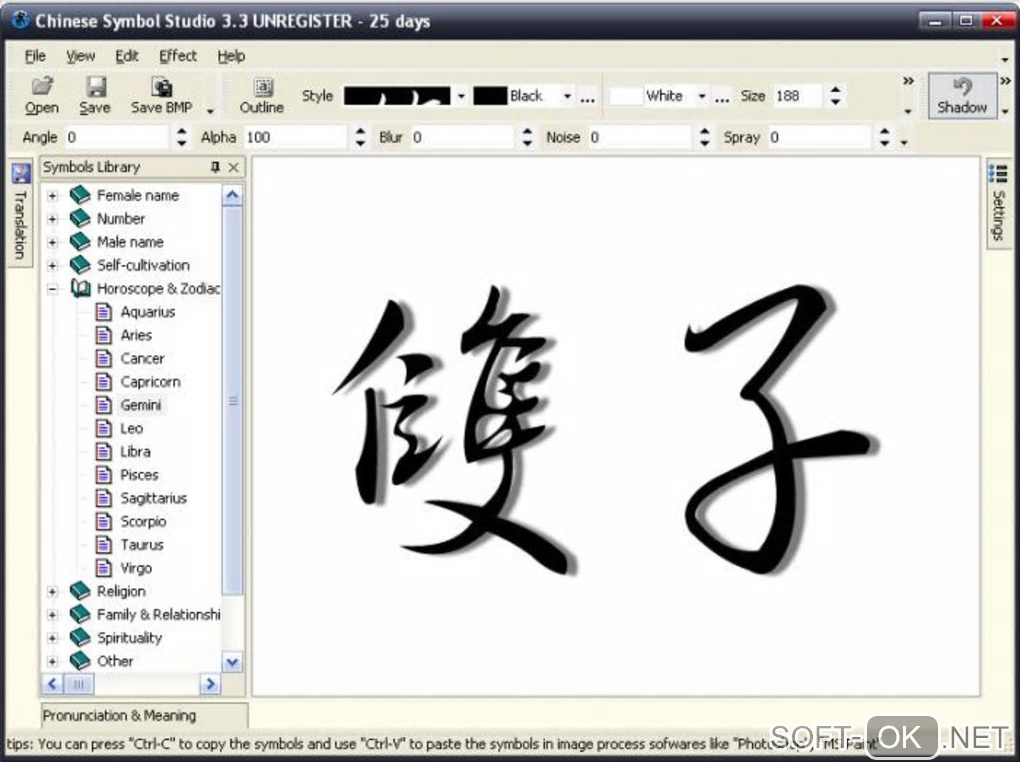Click the Gemini page icon

coord(103,405)
